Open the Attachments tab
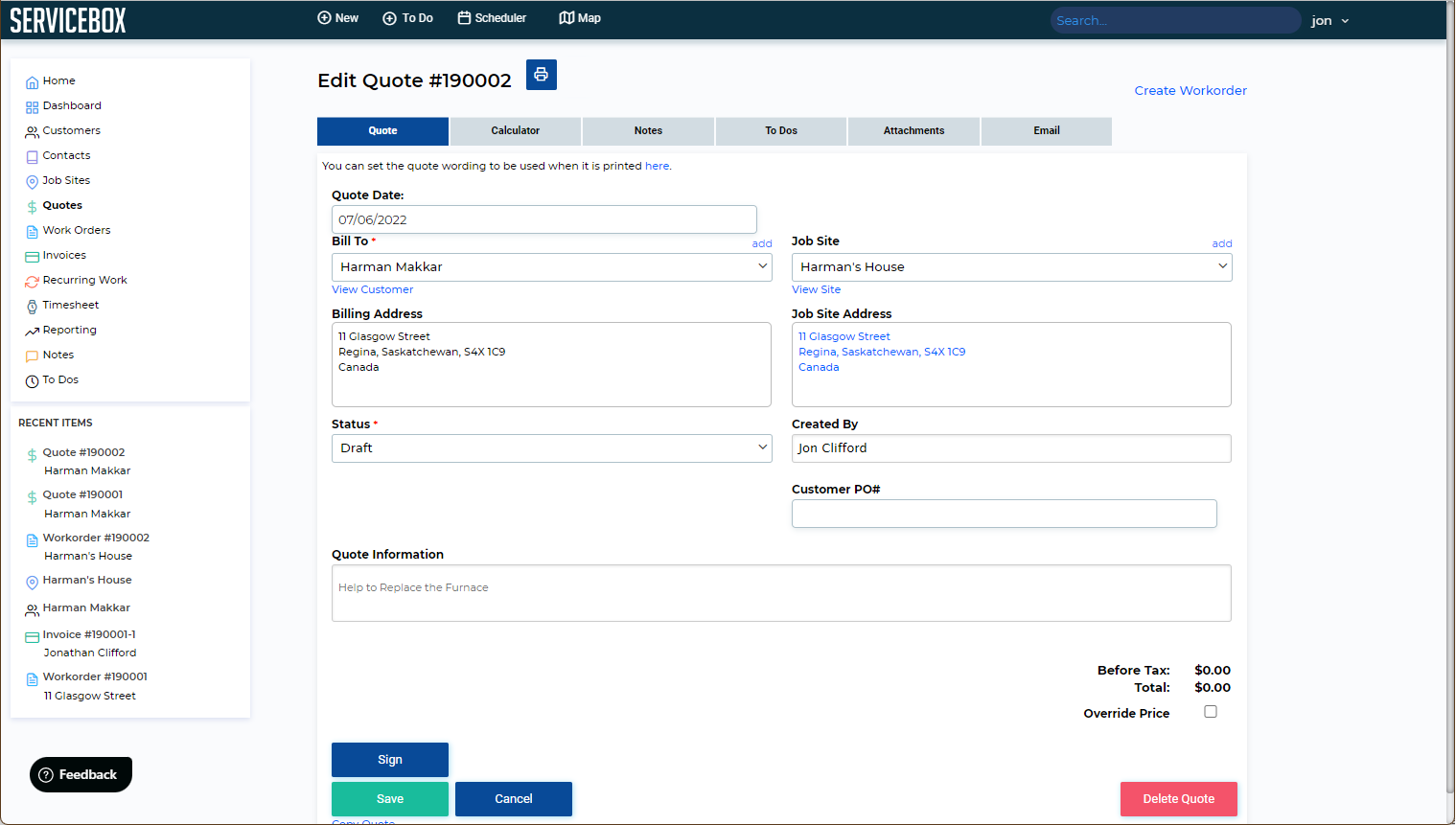The width and height of the screenshot is (1456, 825). click(913, 131)
